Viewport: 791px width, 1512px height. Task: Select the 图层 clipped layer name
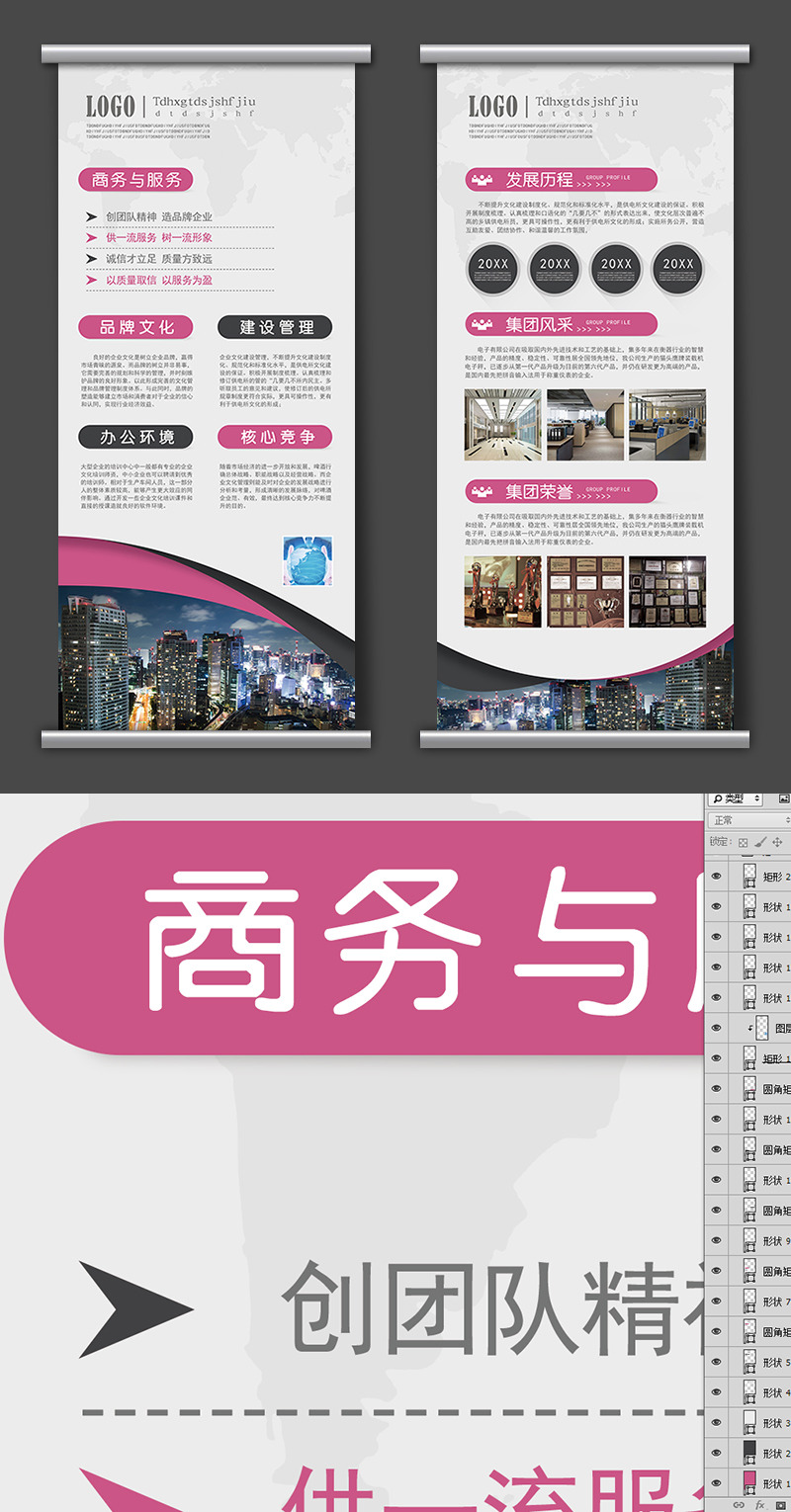(783, 1028)
